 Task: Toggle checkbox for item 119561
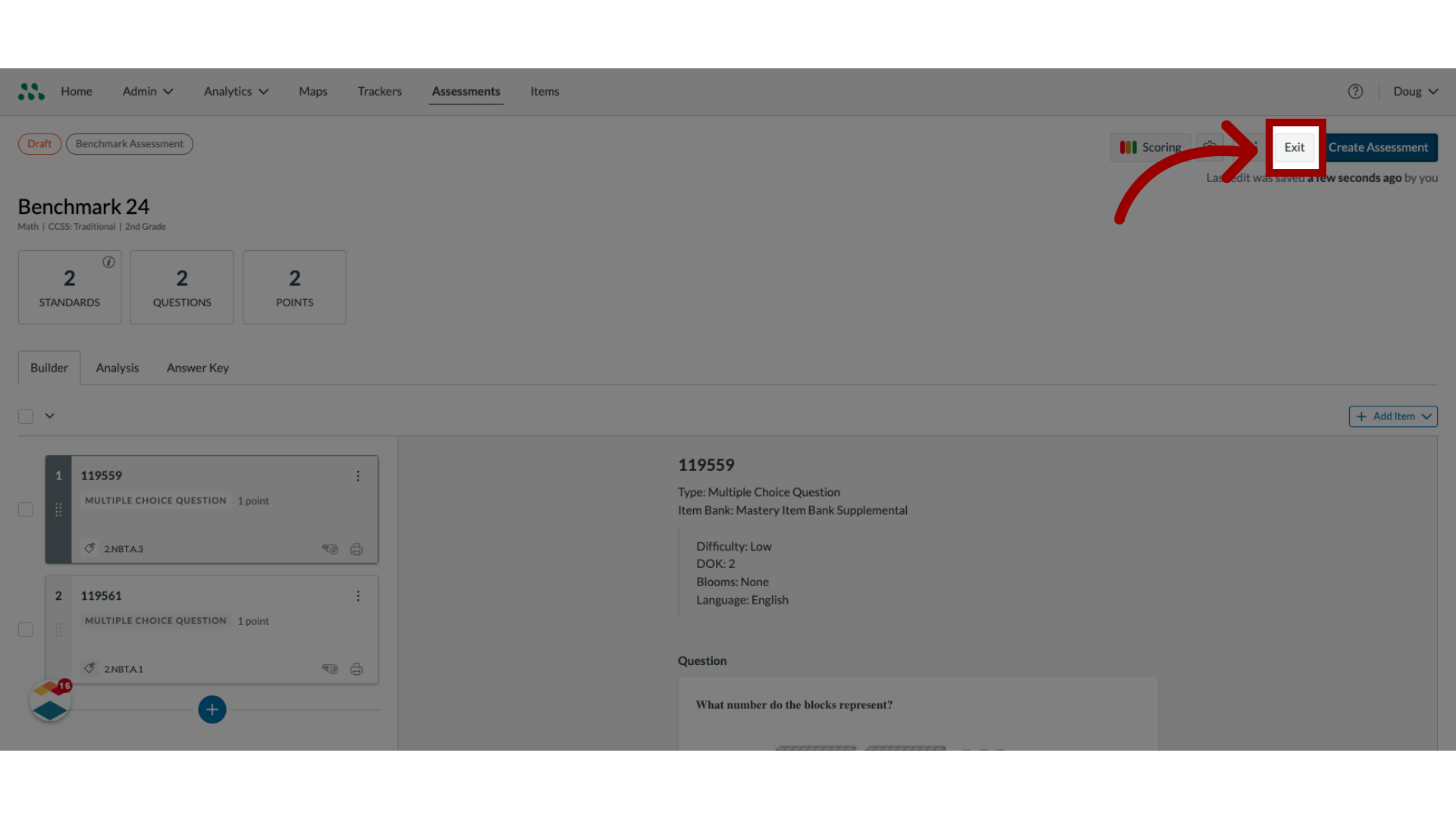point(24,629)
